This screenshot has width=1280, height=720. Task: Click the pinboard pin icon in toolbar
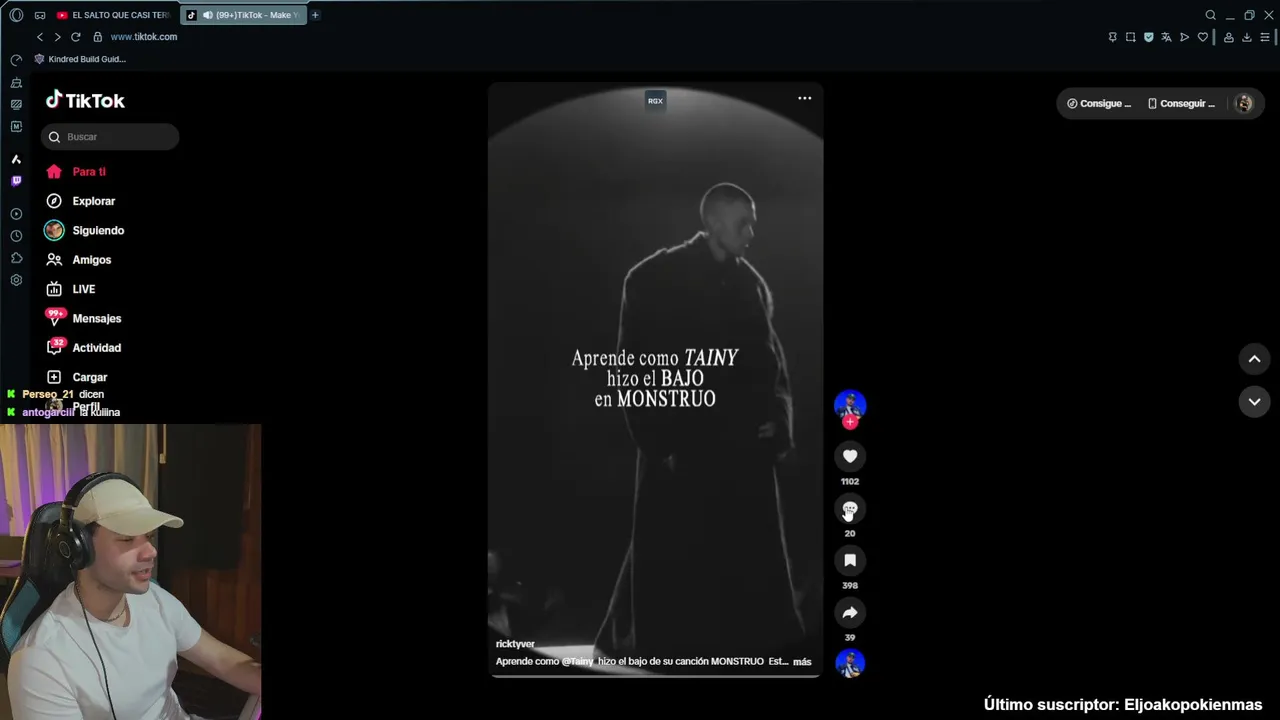click(x=1112, y=37)
